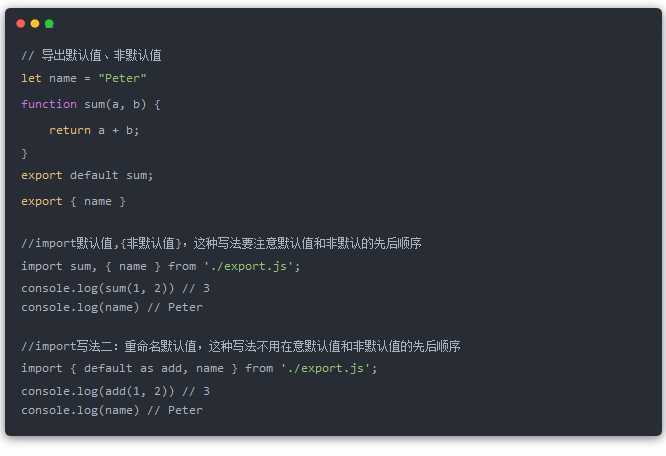Click the 'function' keyword before sum
Viewport: 666px width, 456px height.
[48, 104]
